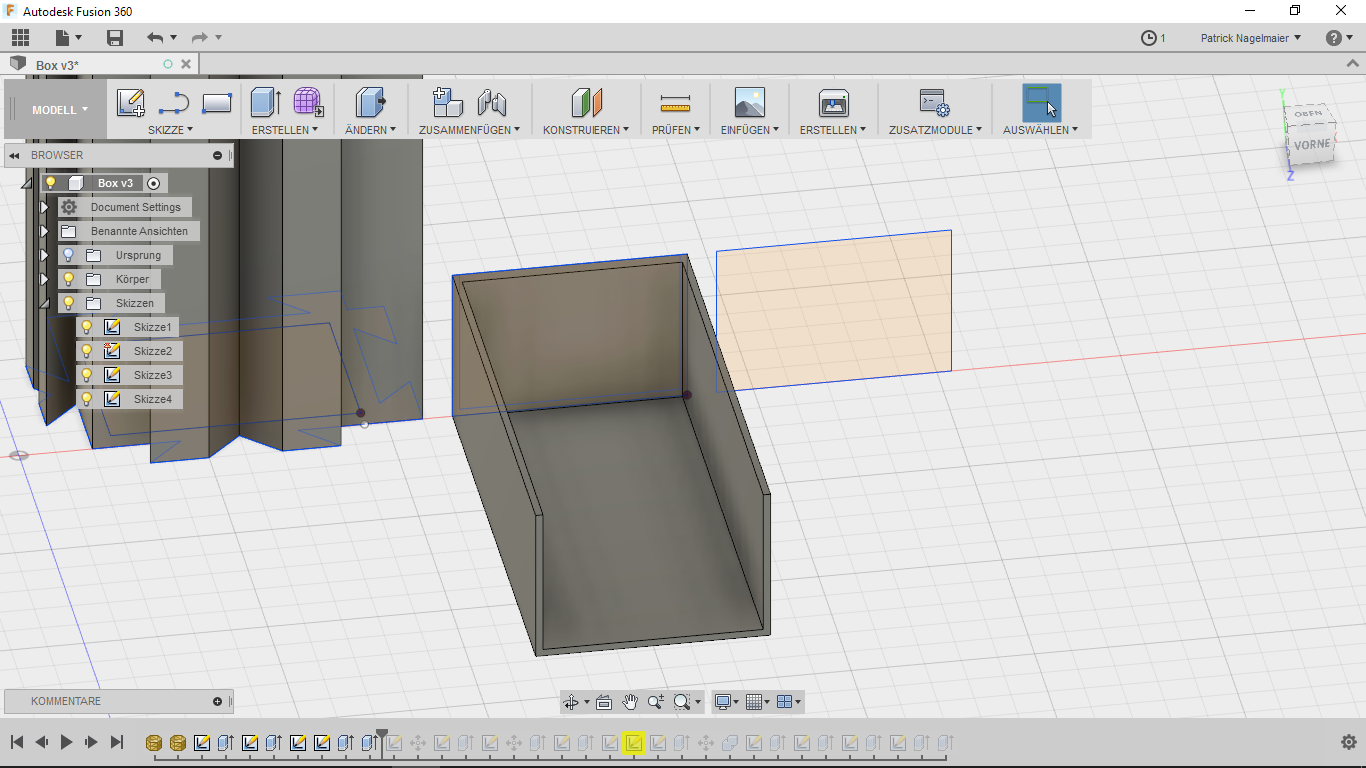Click the Document Settings gear icon
This screenshot has width=1366, height=768.
pos(69,207)
